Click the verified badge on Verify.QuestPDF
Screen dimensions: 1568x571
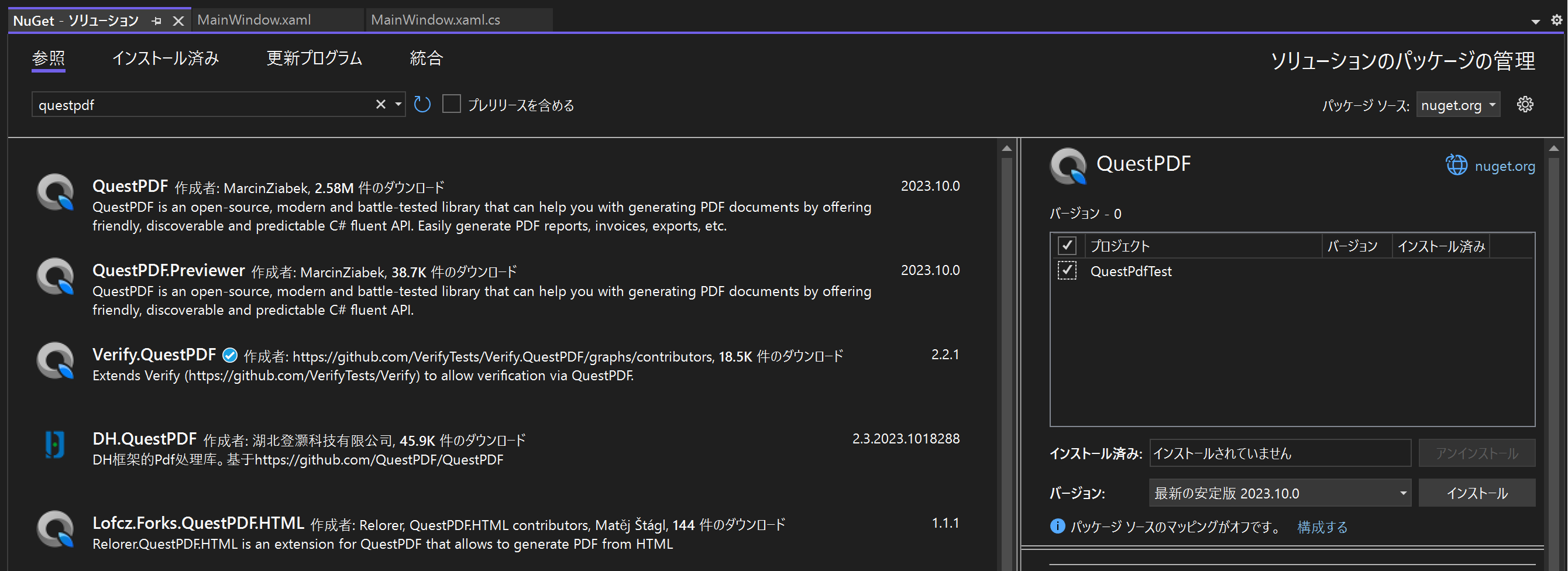229,355
